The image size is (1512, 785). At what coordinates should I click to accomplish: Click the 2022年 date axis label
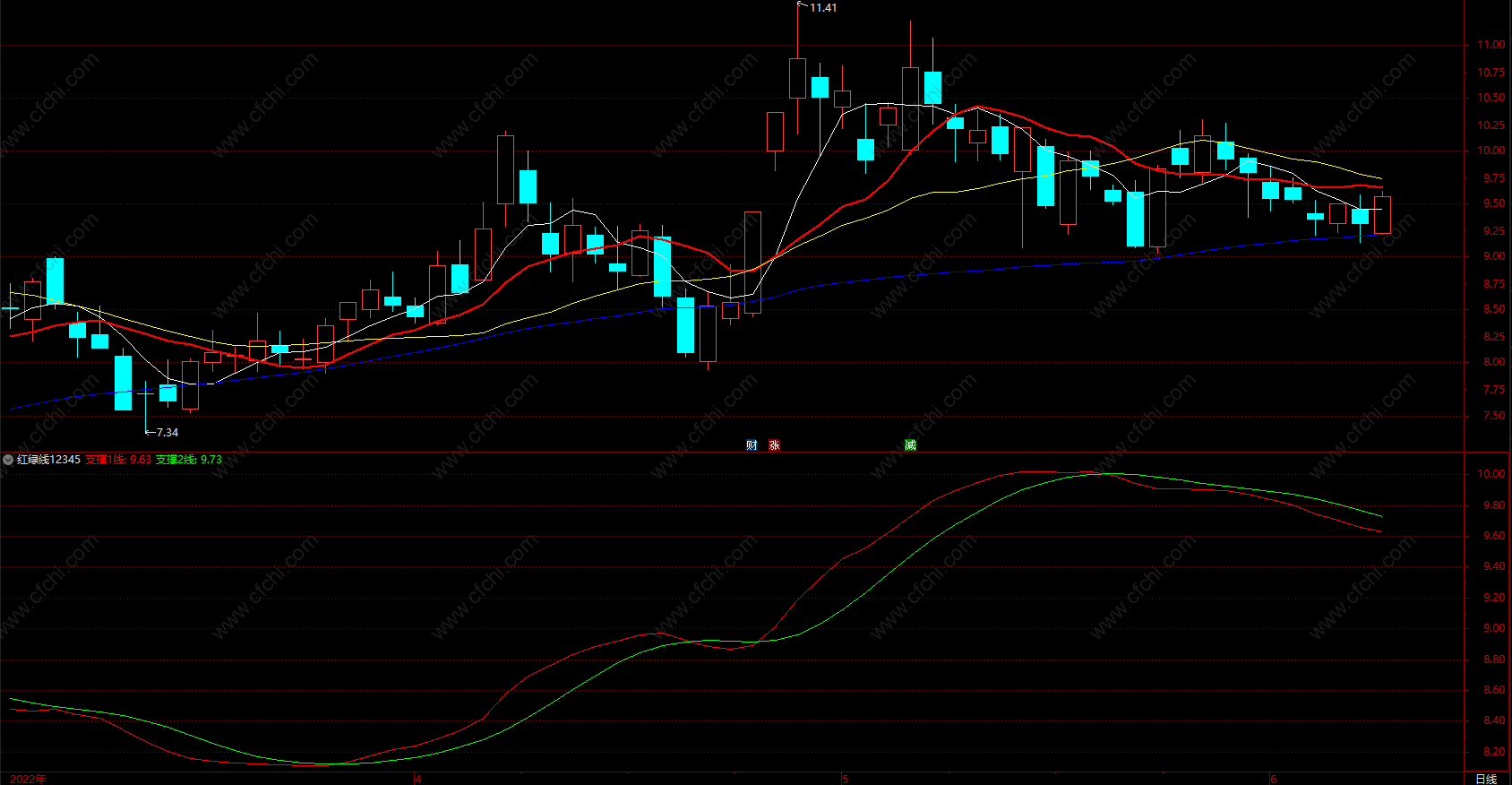(x=28, y=779)
